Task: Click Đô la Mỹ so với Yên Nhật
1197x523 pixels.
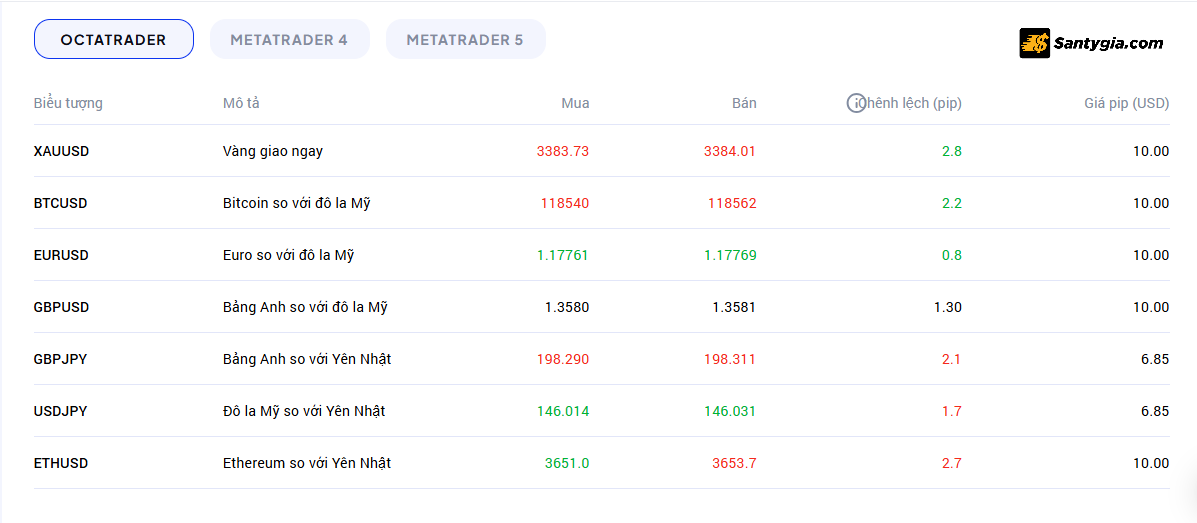Action: click(x=304, y=411)
